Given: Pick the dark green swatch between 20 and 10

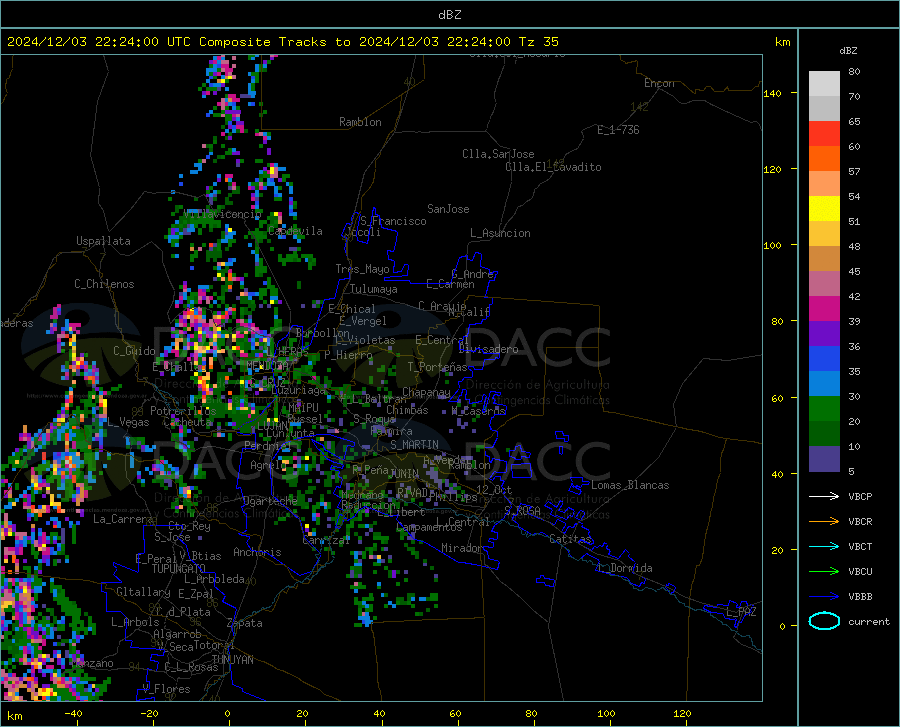Looking at the screenshot, I should click(824, 434).
